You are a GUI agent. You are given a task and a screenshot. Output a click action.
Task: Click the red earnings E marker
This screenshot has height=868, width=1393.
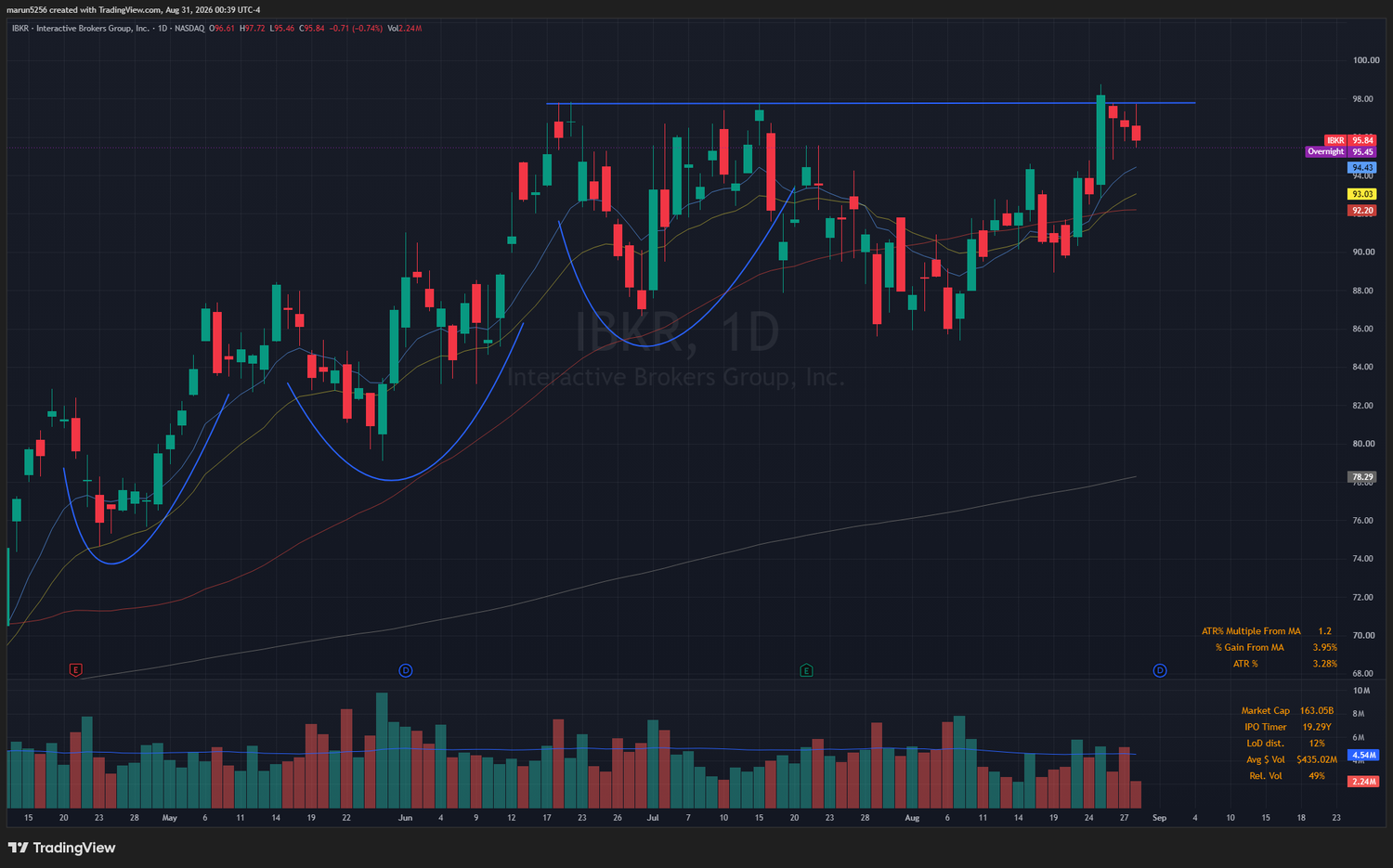coord(76,670)
